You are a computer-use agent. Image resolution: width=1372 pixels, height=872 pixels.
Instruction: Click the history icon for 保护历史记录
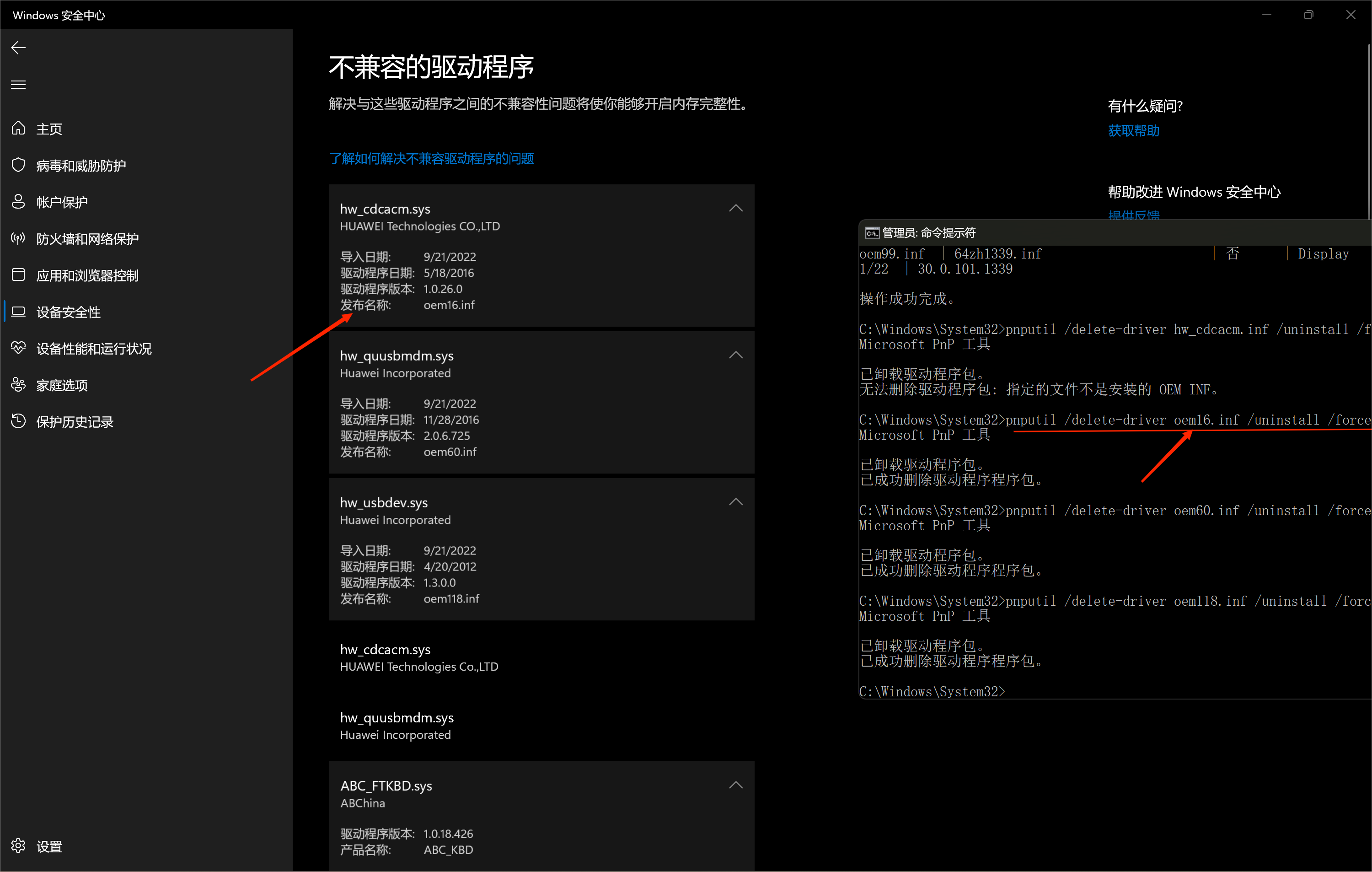(18, 421)
